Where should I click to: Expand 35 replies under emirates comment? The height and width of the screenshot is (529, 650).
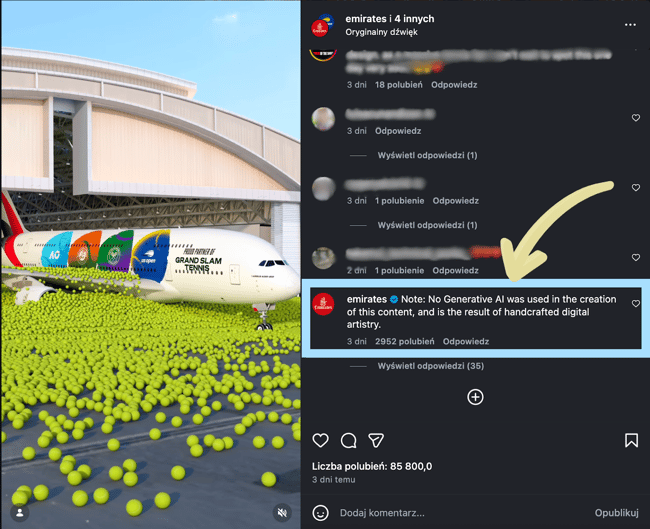point(430,366)
